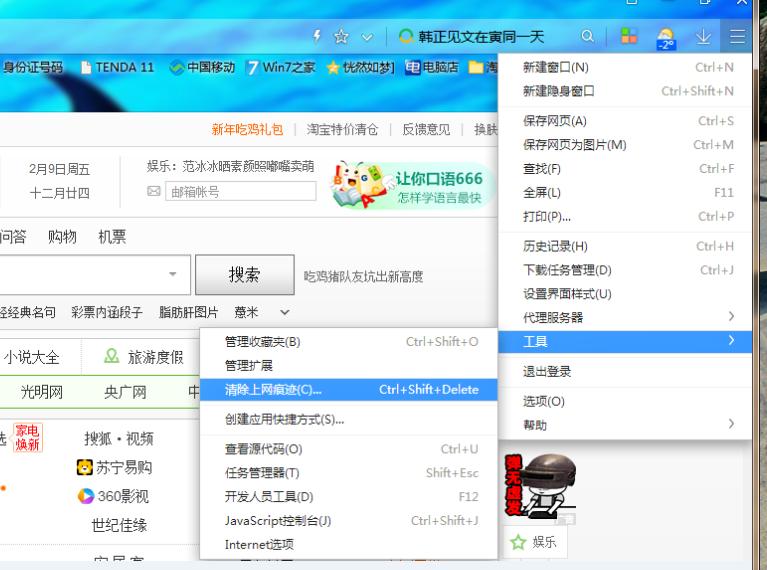Open 设置界面样式(U)
This screenshot has width=767, height=570.
click(x=625, y=294)
